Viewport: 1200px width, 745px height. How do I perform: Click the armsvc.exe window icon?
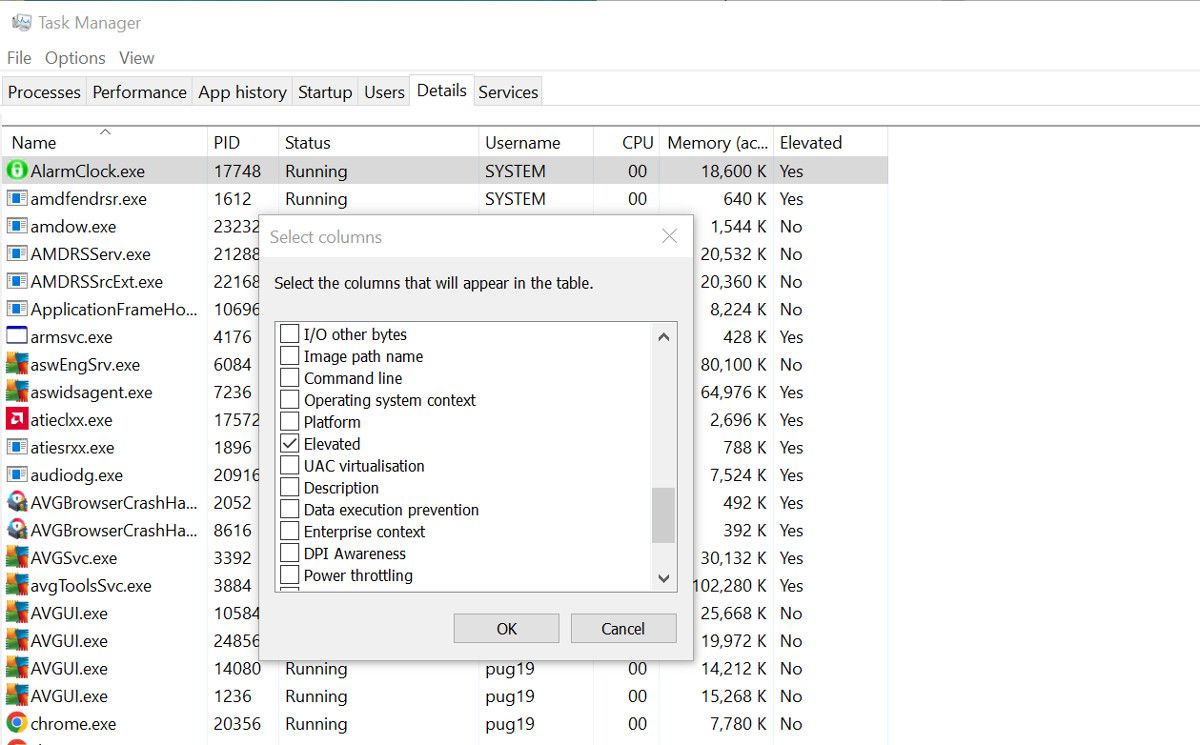[17, 337]
